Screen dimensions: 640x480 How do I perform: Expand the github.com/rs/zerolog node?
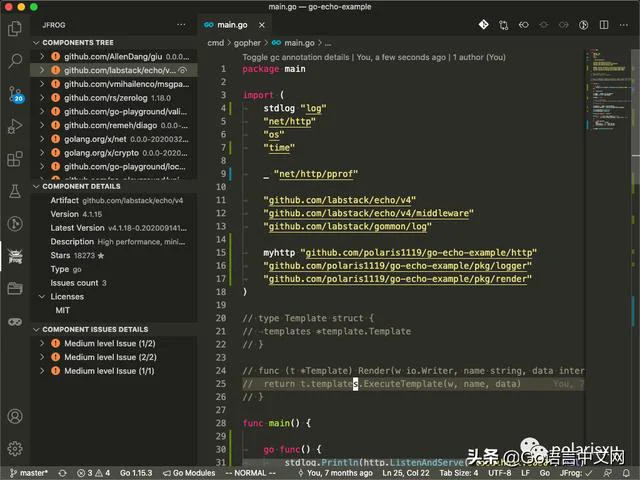pyautogui.click(x=42, y=98)
